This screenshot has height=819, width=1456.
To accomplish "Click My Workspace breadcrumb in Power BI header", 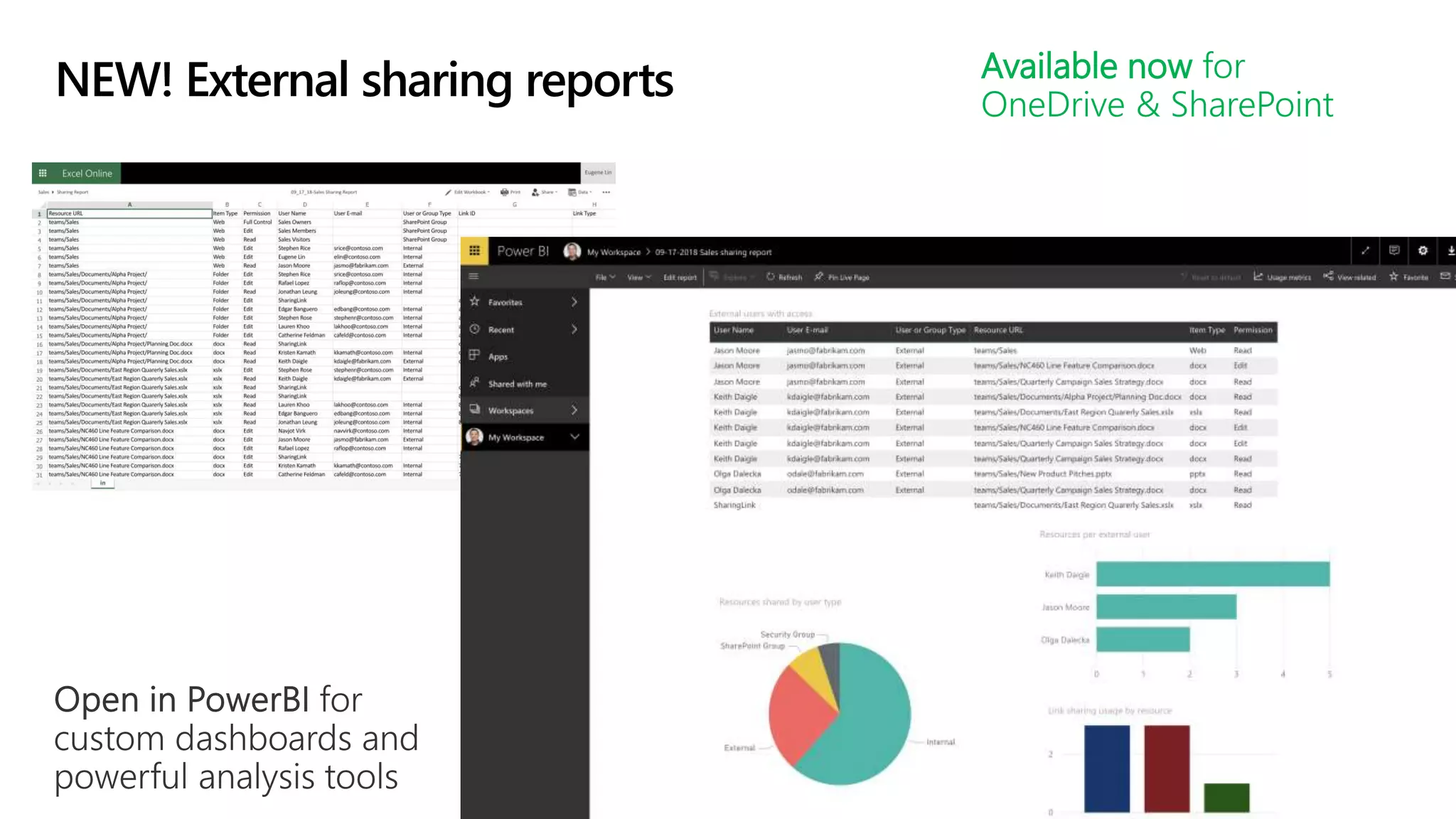I will (614, 252).
